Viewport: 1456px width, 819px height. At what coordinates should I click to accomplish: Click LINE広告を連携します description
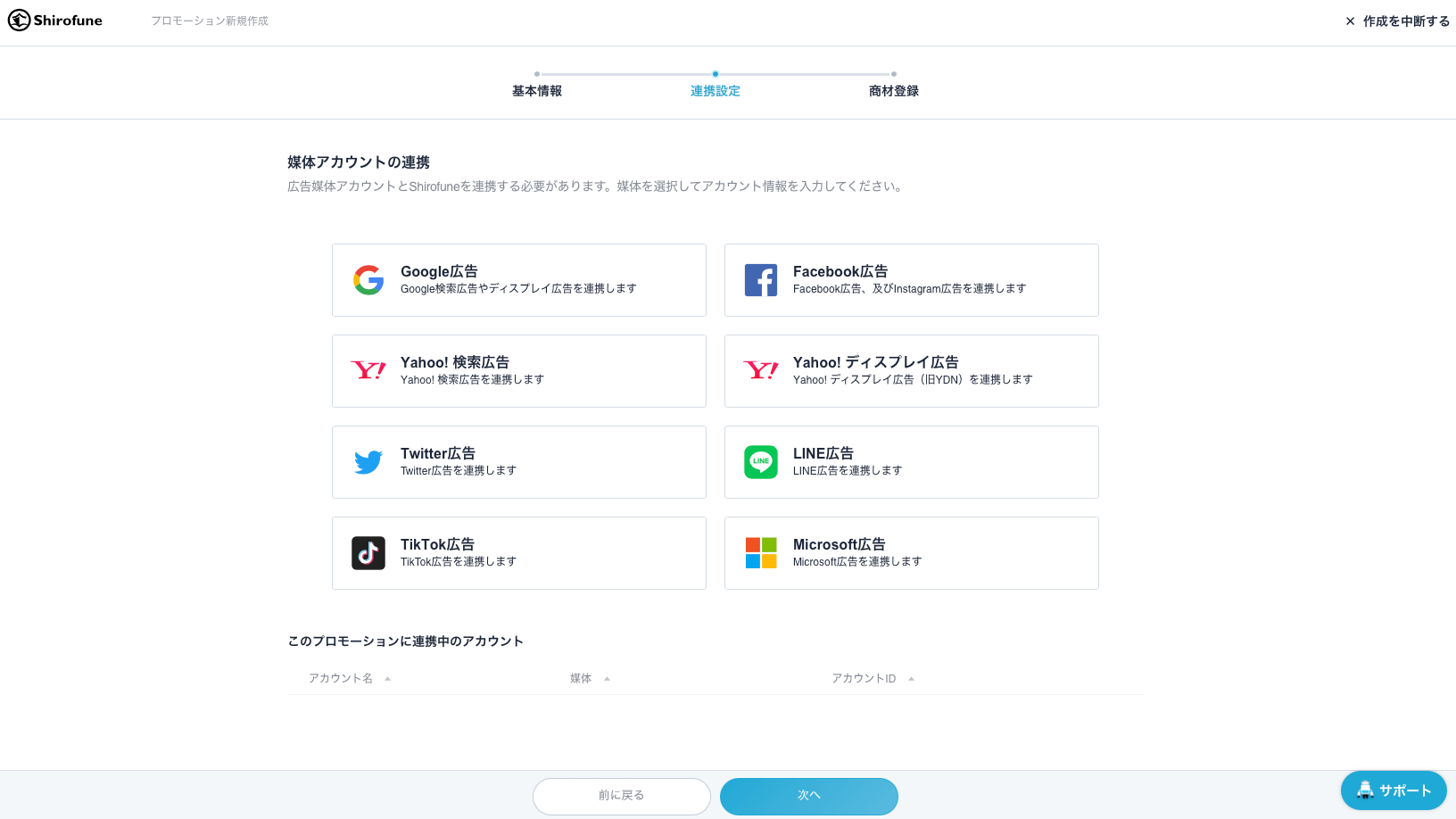tap(848, 471)
